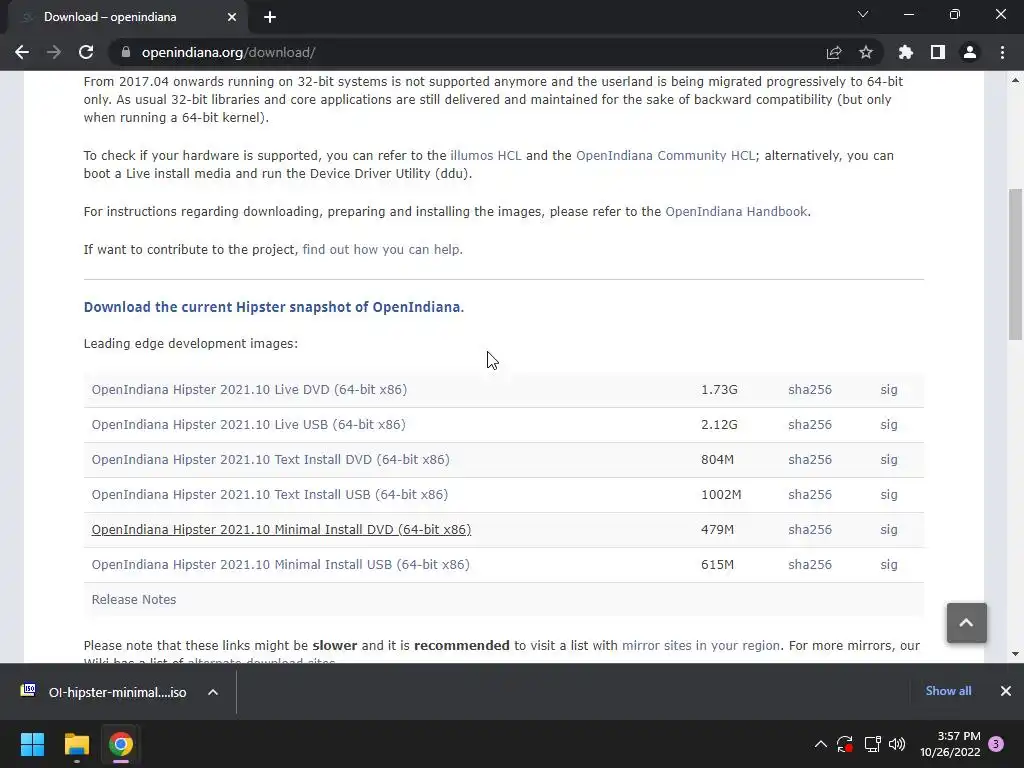This screenshot has height=768, width=1024.
Task: Close the downloads bar
Action: tap(1006, 691)
